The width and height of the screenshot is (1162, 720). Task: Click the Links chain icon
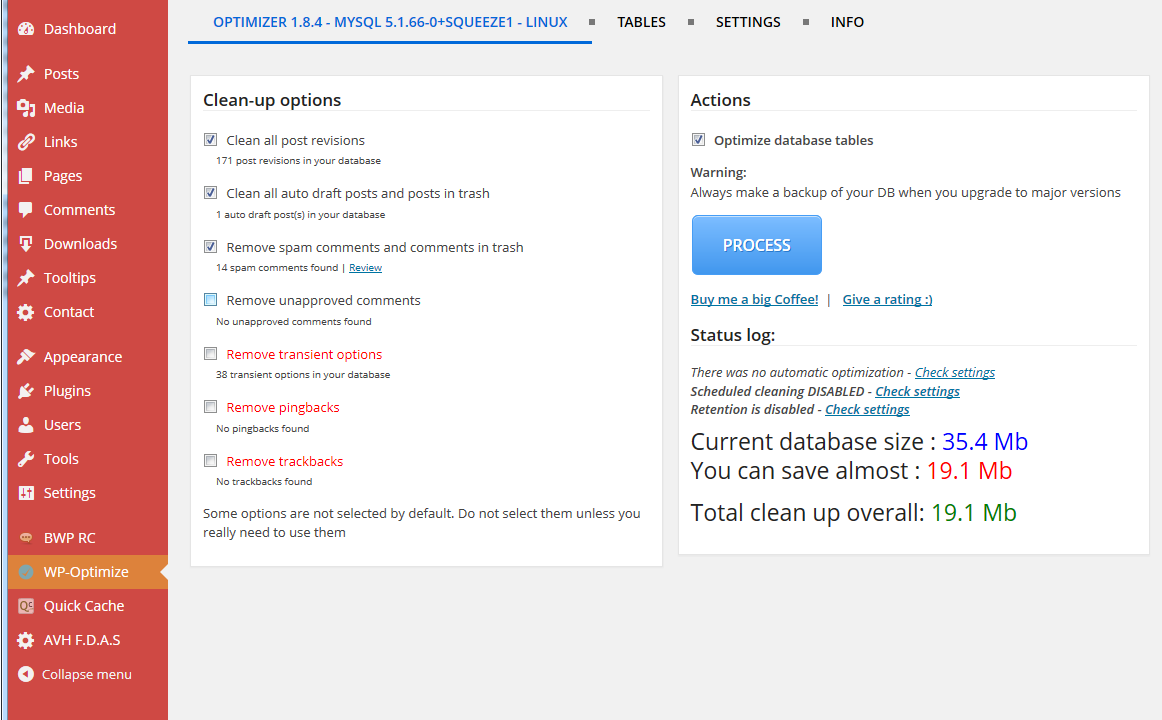click(x=26, y=141)
